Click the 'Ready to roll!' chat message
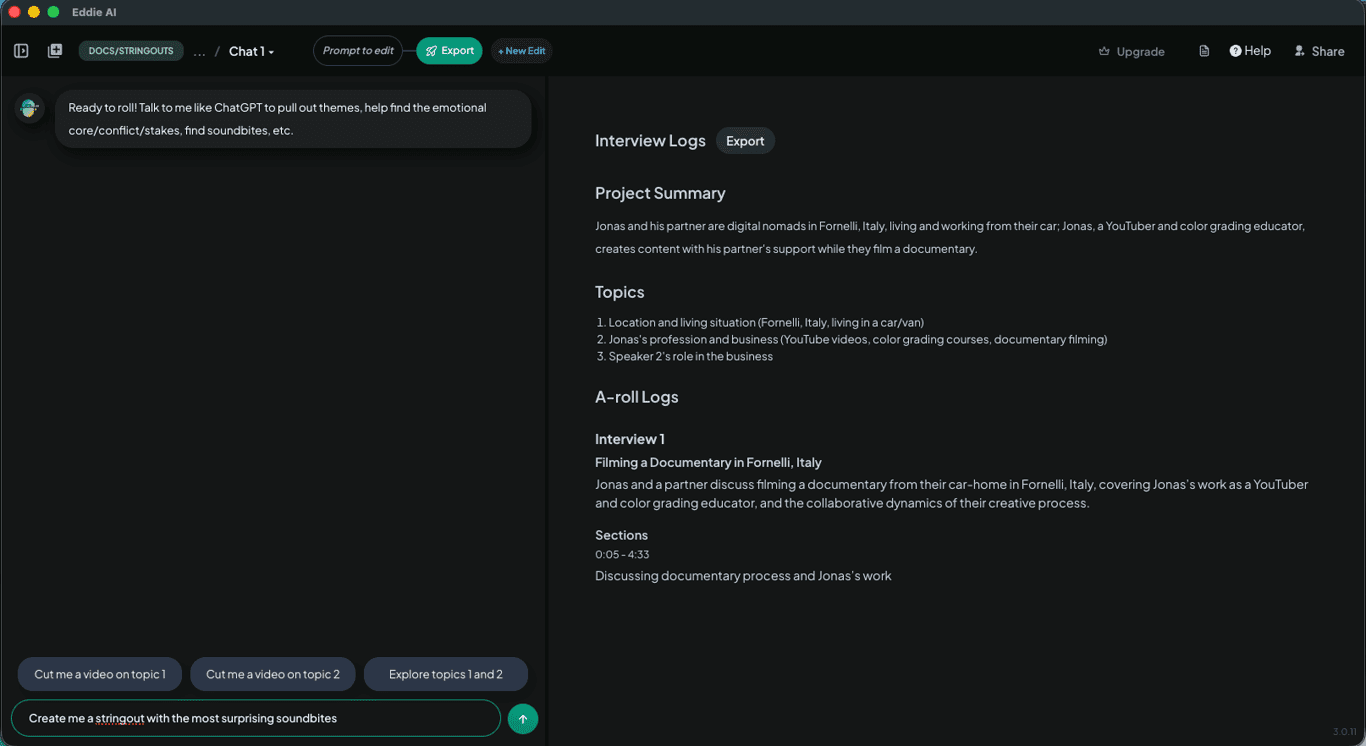This screenshot has width=1366, height=746. (x=293, y=119)
